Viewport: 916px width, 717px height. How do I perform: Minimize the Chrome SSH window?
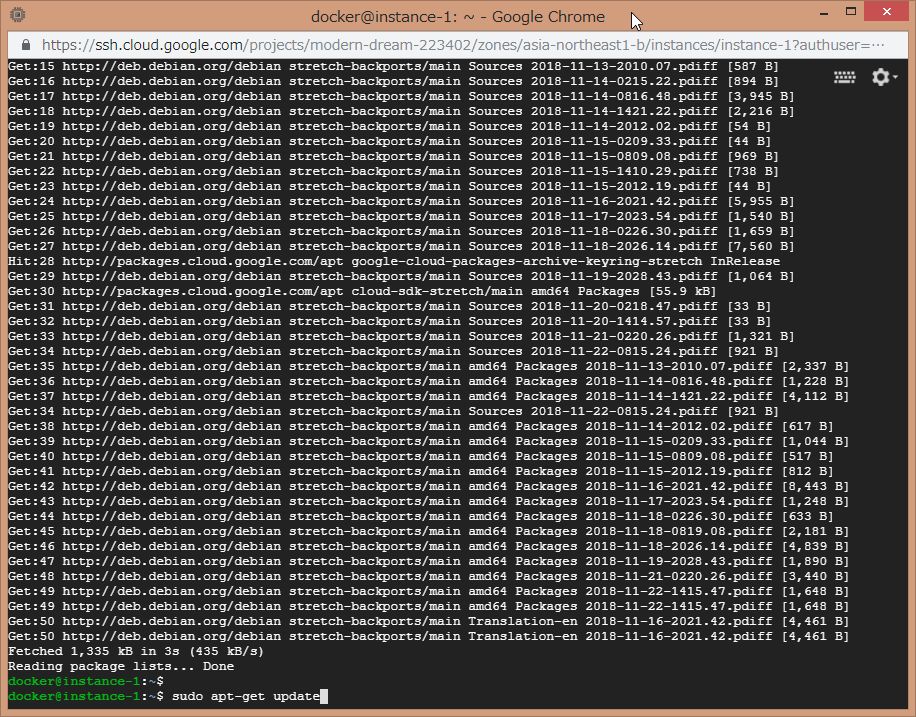click(x=824, y=12)
